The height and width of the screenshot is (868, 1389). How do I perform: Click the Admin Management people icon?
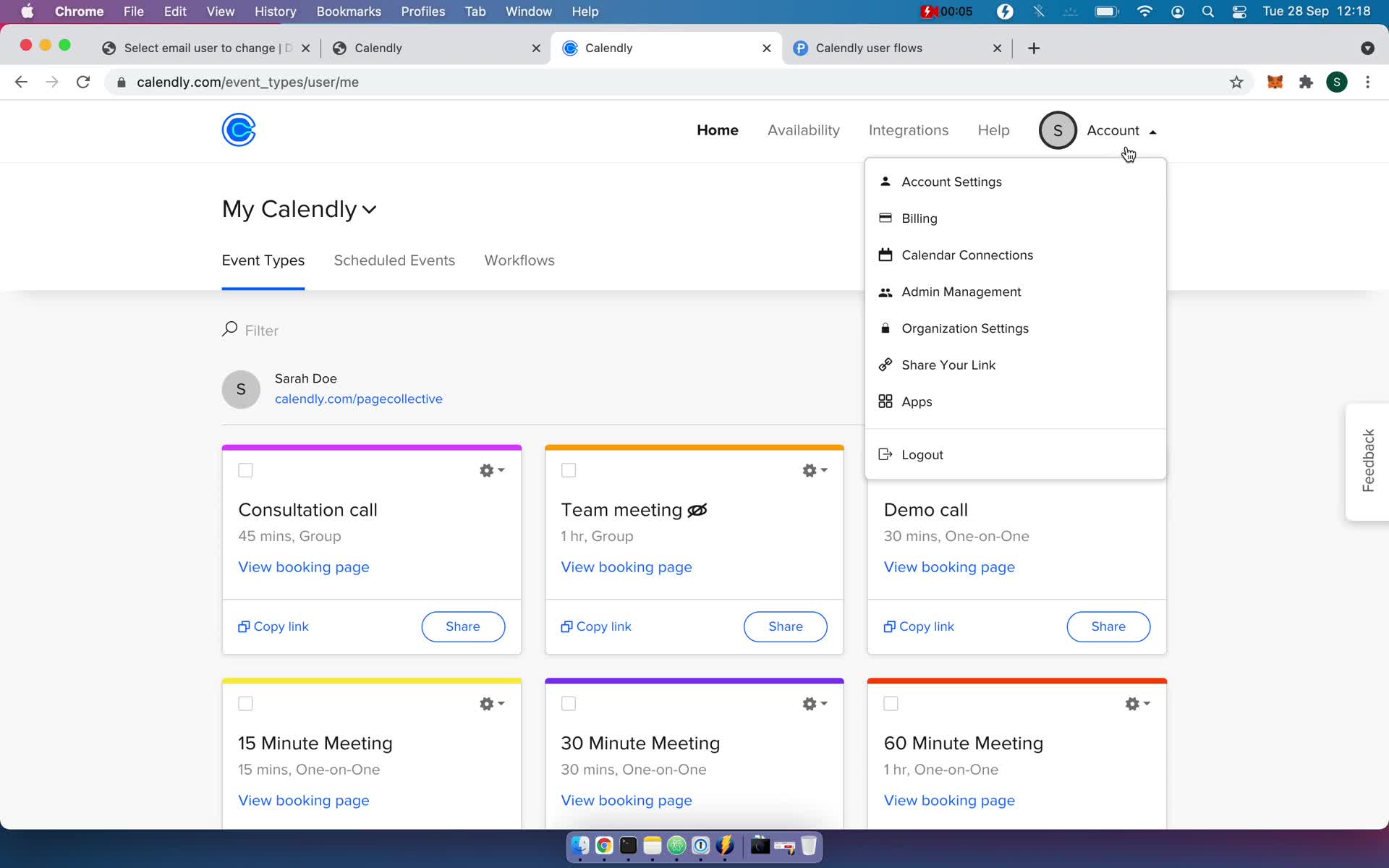885,292
